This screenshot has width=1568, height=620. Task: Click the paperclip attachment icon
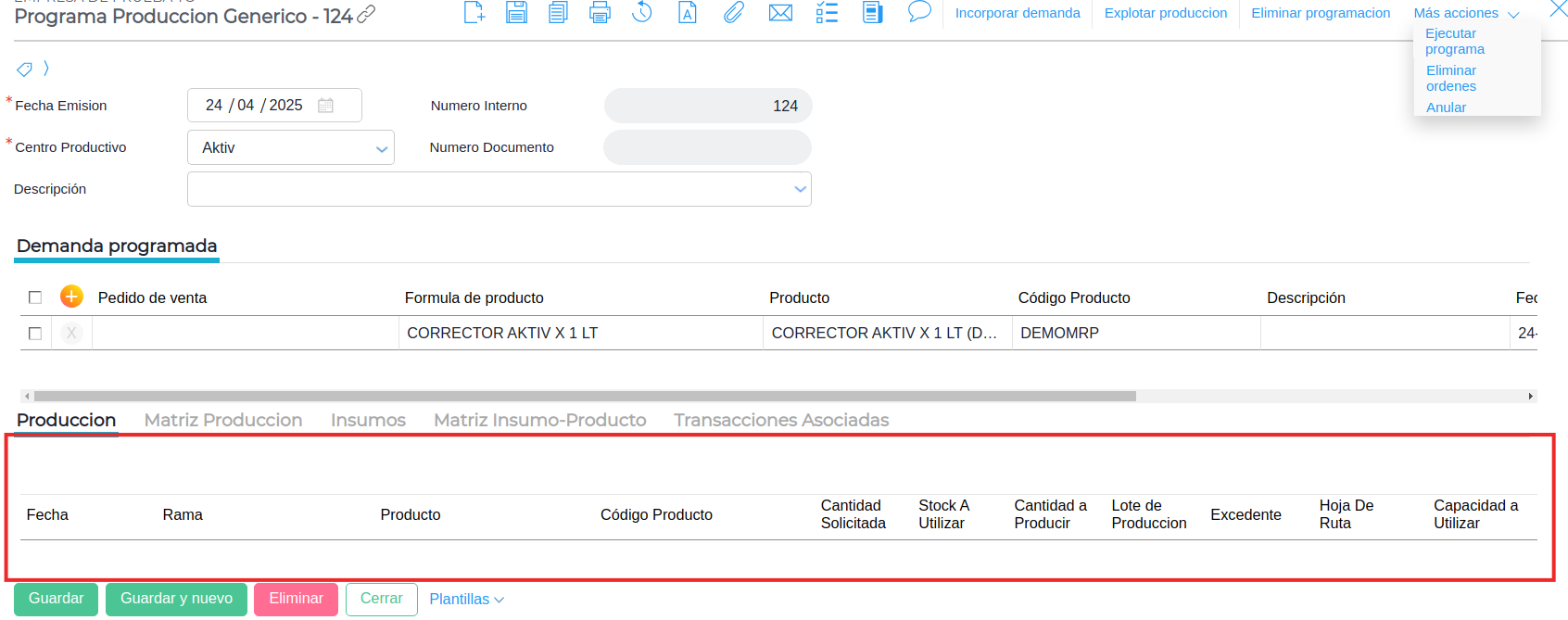click(x=733, y=13)
